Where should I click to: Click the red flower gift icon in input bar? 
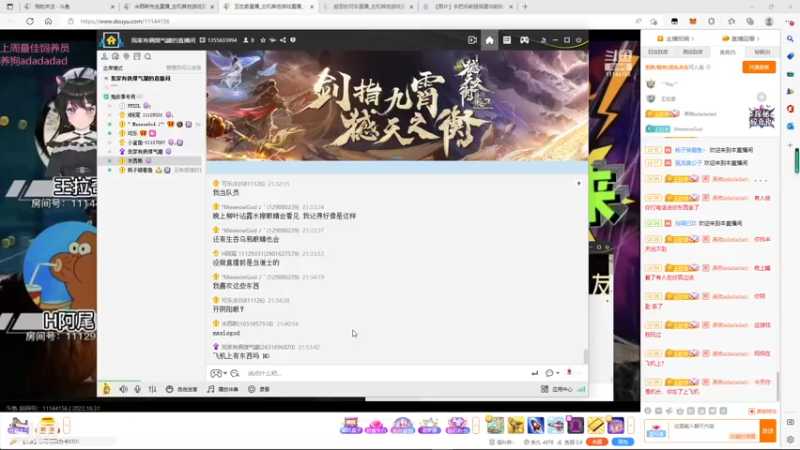[x=569, y=373]
